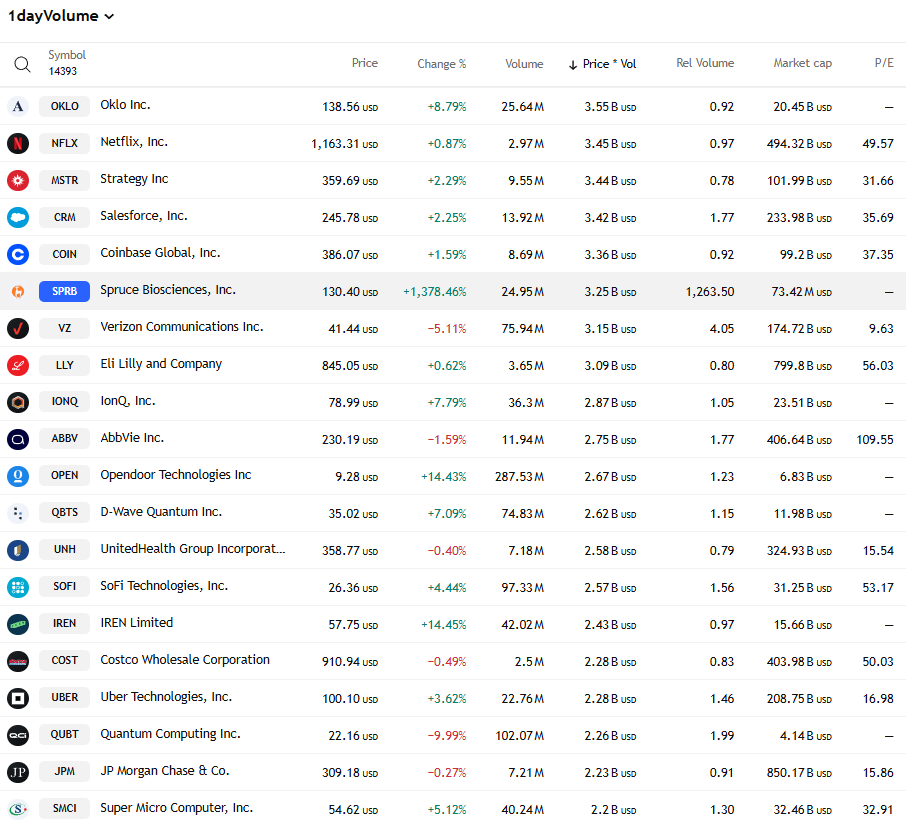906x820 pixels.
Task: Click the Netflix logo icon
Action: pos(18,143)
